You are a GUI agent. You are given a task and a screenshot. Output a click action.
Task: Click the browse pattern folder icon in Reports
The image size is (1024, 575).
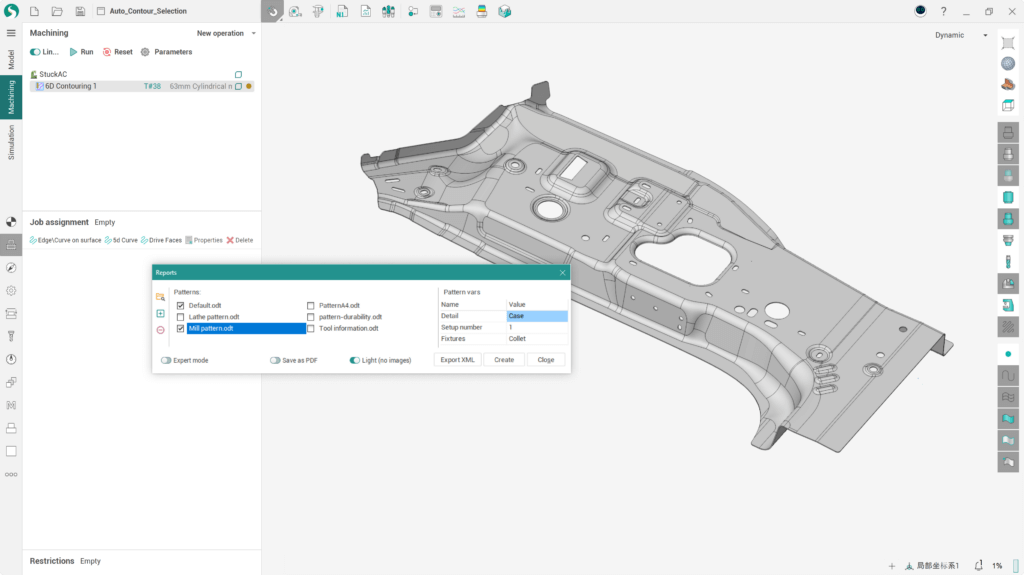point(160,297)
